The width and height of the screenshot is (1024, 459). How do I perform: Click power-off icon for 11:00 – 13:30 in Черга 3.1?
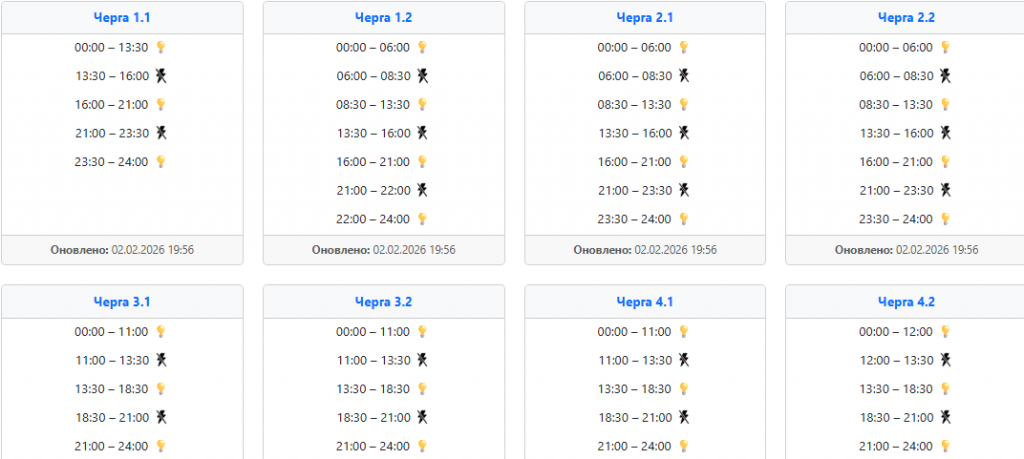160,360
